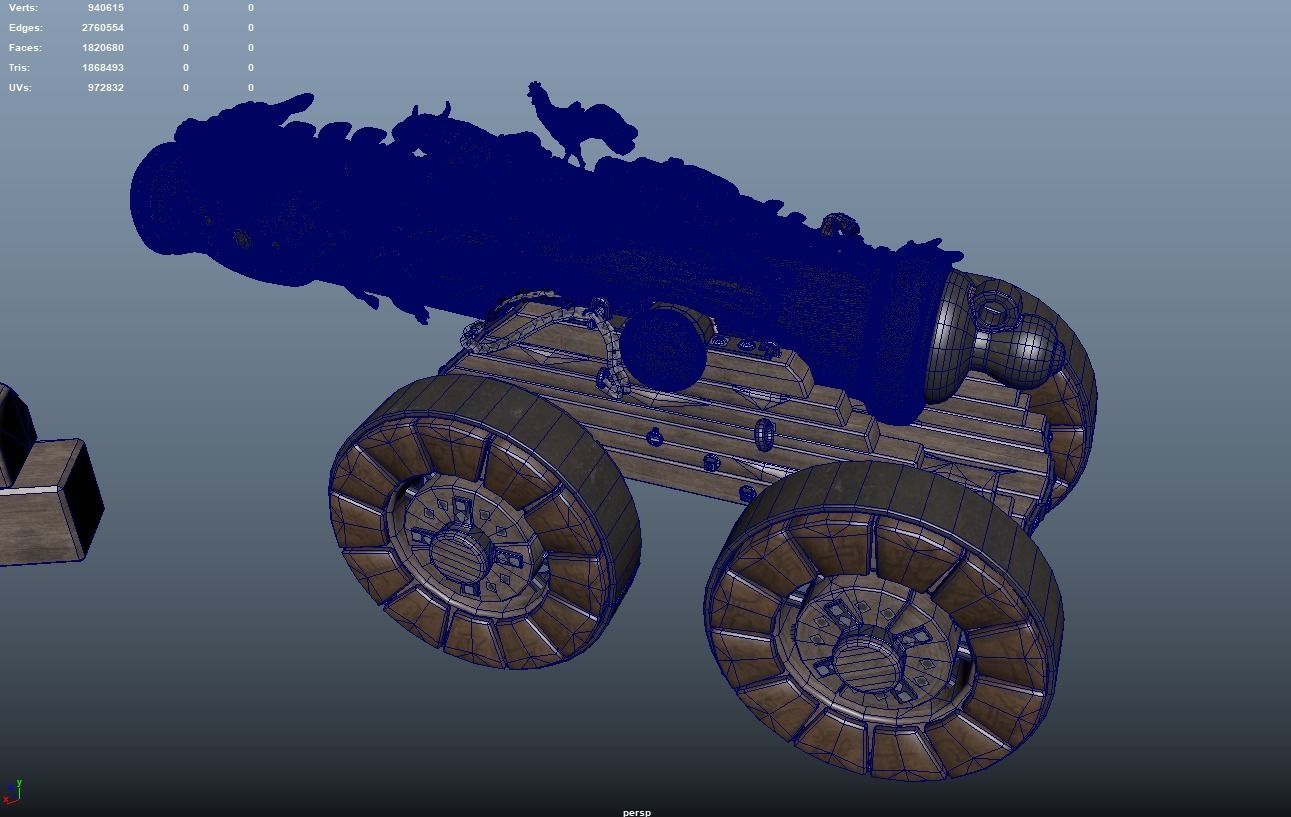Click the "Verts:" label in the HUD

tap(24, 8)
